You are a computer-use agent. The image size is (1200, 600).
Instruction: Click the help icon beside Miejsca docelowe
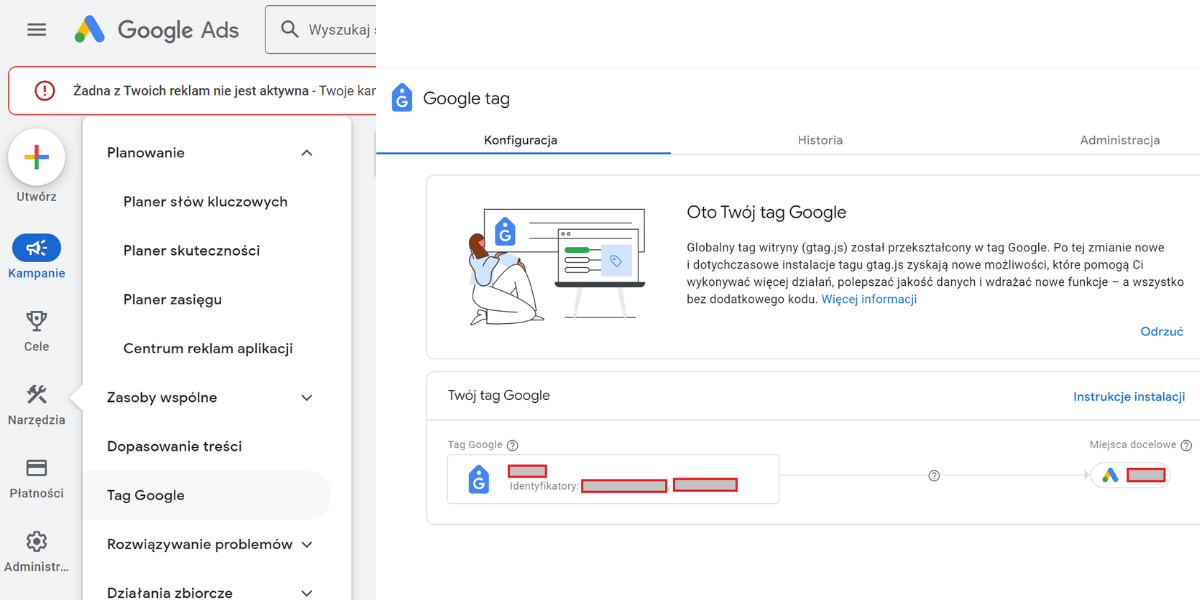click(1186, 445)
